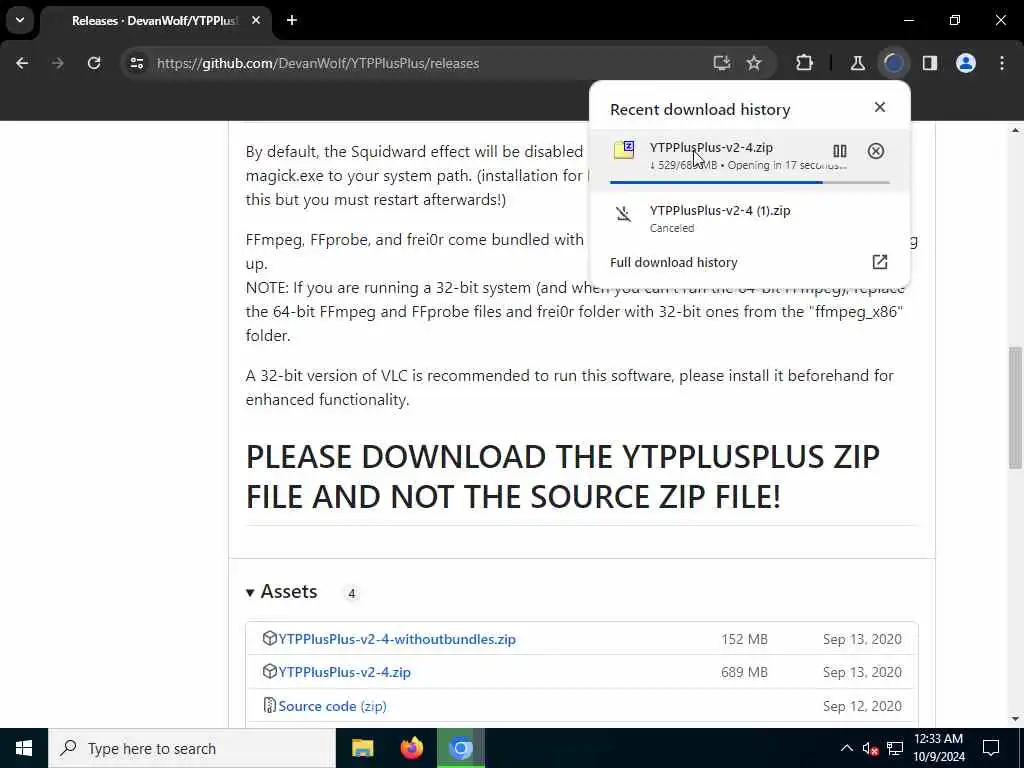The image size is (1024, 768).
Task: Click the 152 MB size text
Action: 744,639
